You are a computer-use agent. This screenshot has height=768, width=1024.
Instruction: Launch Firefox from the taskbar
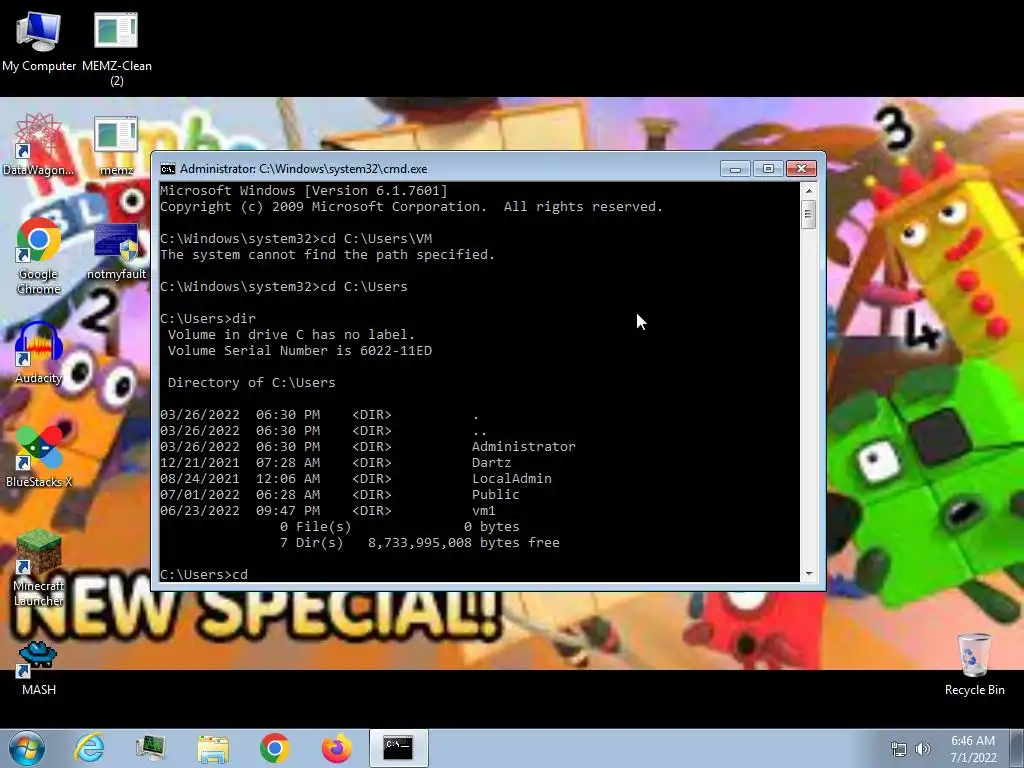[x=337, y=748]
